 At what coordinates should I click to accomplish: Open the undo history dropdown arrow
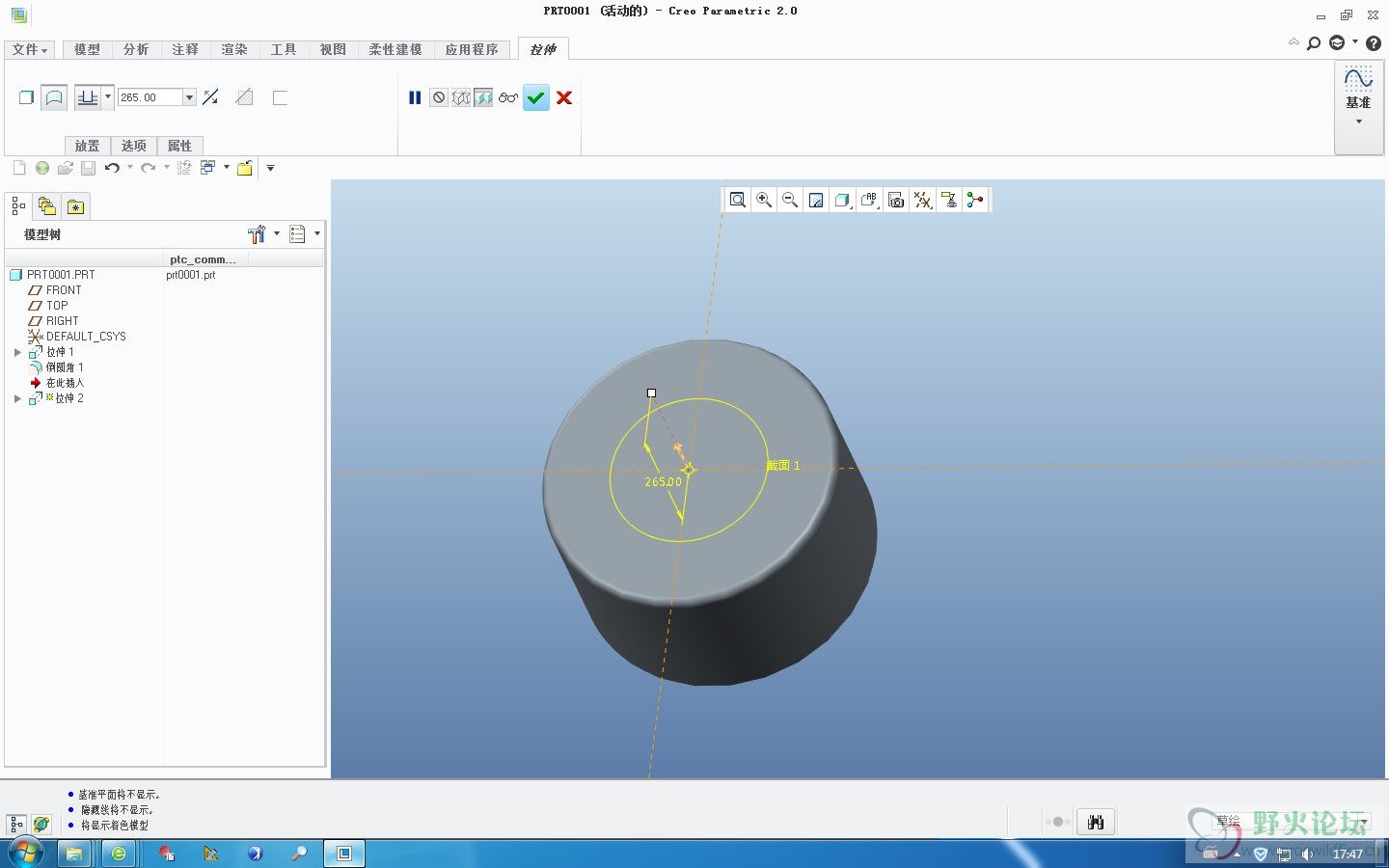click(130, 167)
